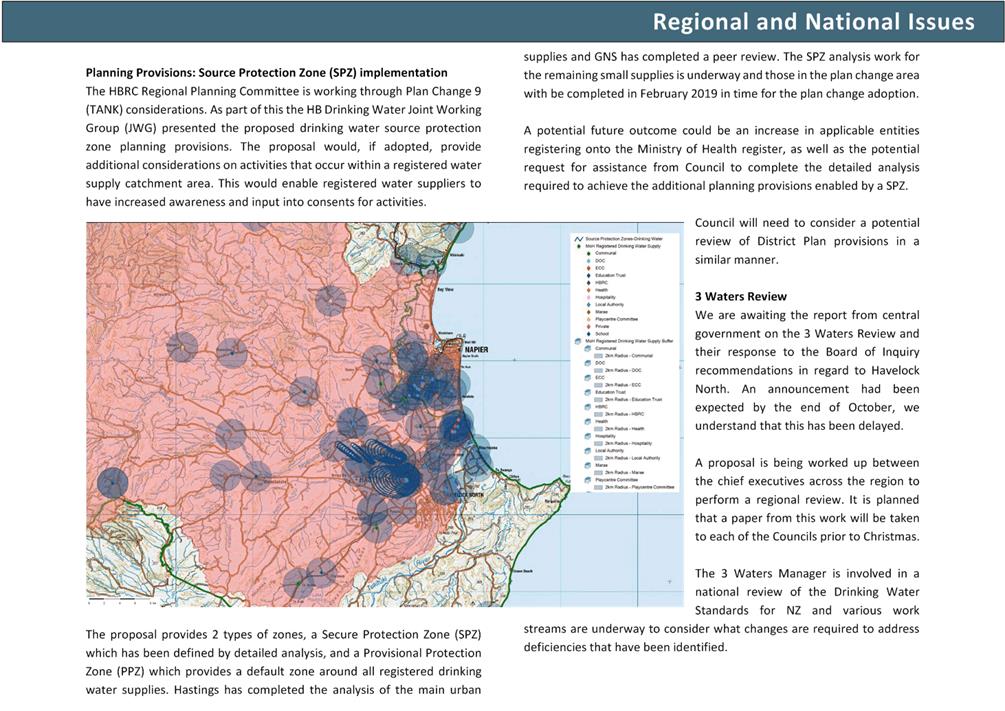Pick the 2km Radius - Education Trust swatch
The width and height of the screenshot is (1005, 711).
click(x=599, y=400)
